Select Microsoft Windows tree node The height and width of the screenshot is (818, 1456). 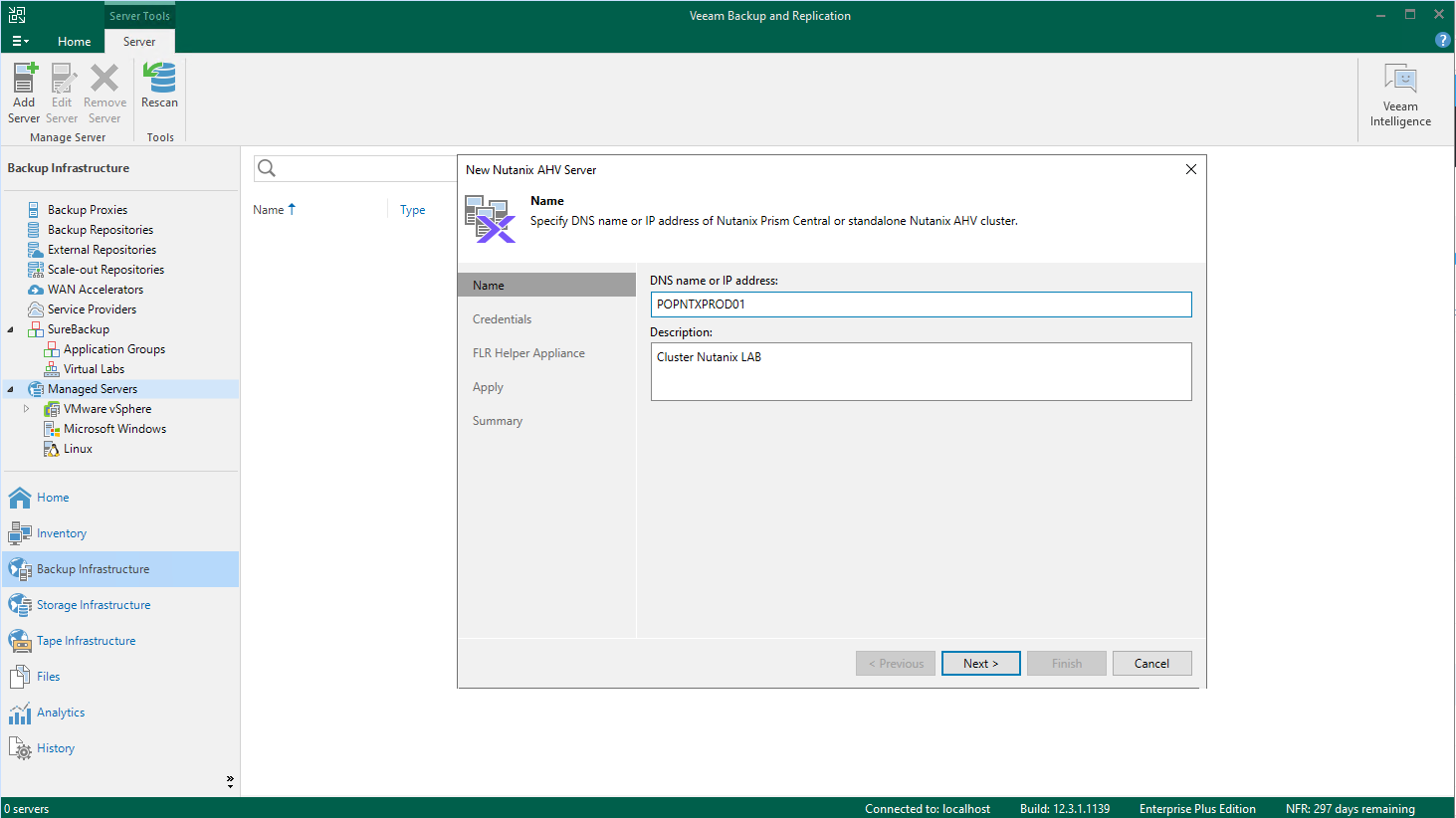(x=114, y=429)
